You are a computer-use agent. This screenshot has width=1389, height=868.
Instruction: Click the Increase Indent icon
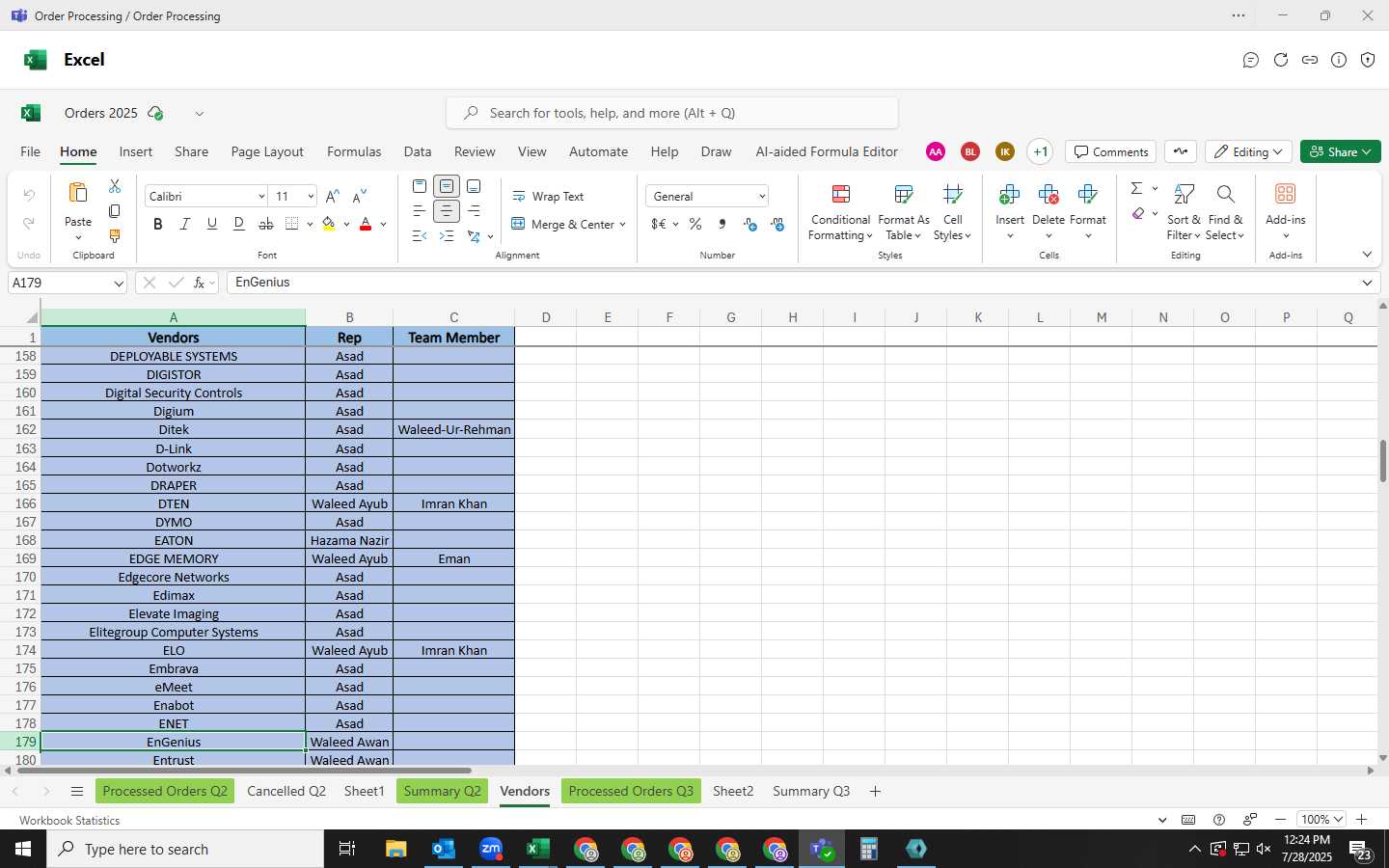(x=447, y=236)
